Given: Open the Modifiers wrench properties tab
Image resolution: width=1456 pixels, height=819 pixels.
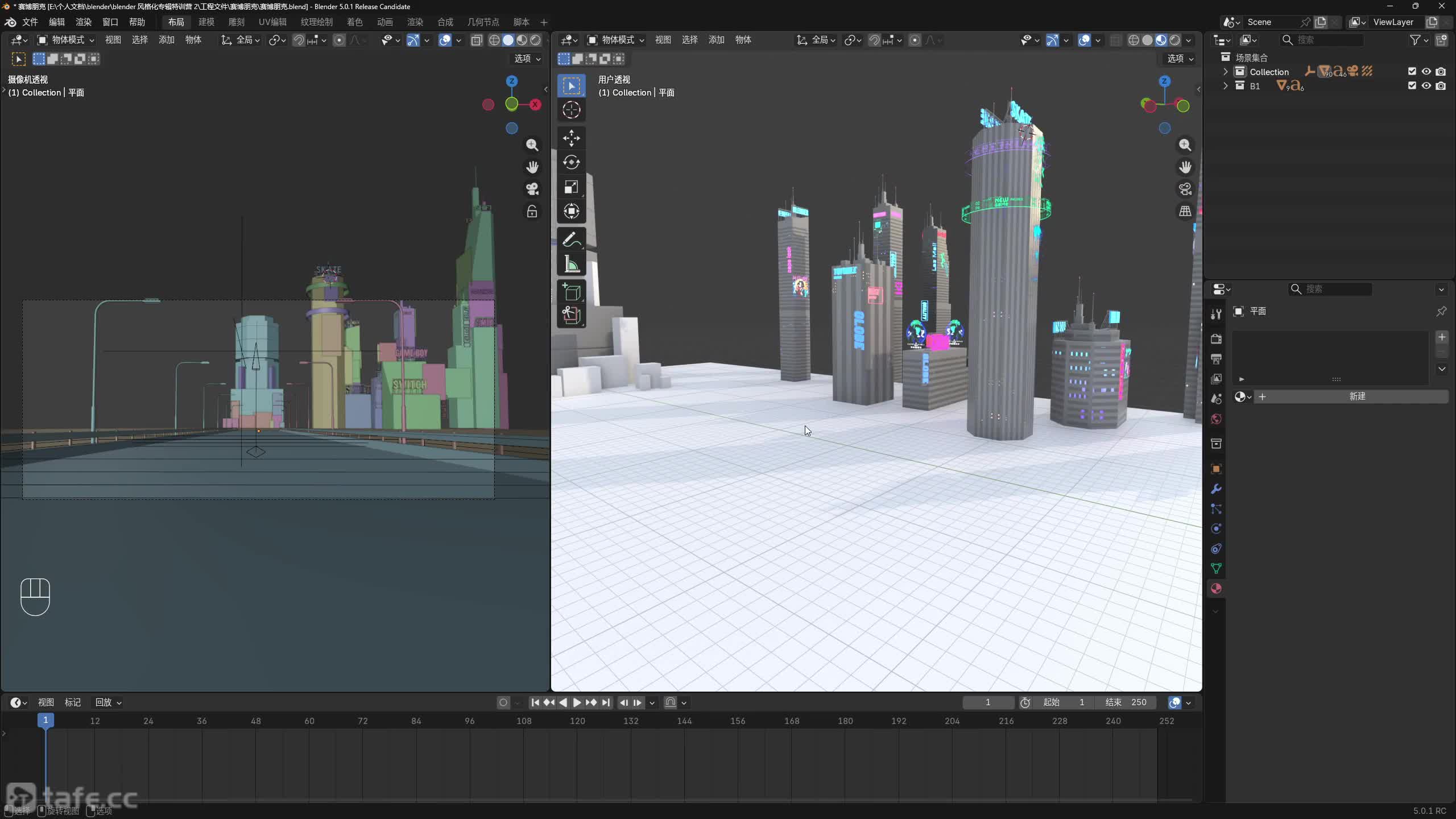Looking at the screenshot, I should [1216, 489].
